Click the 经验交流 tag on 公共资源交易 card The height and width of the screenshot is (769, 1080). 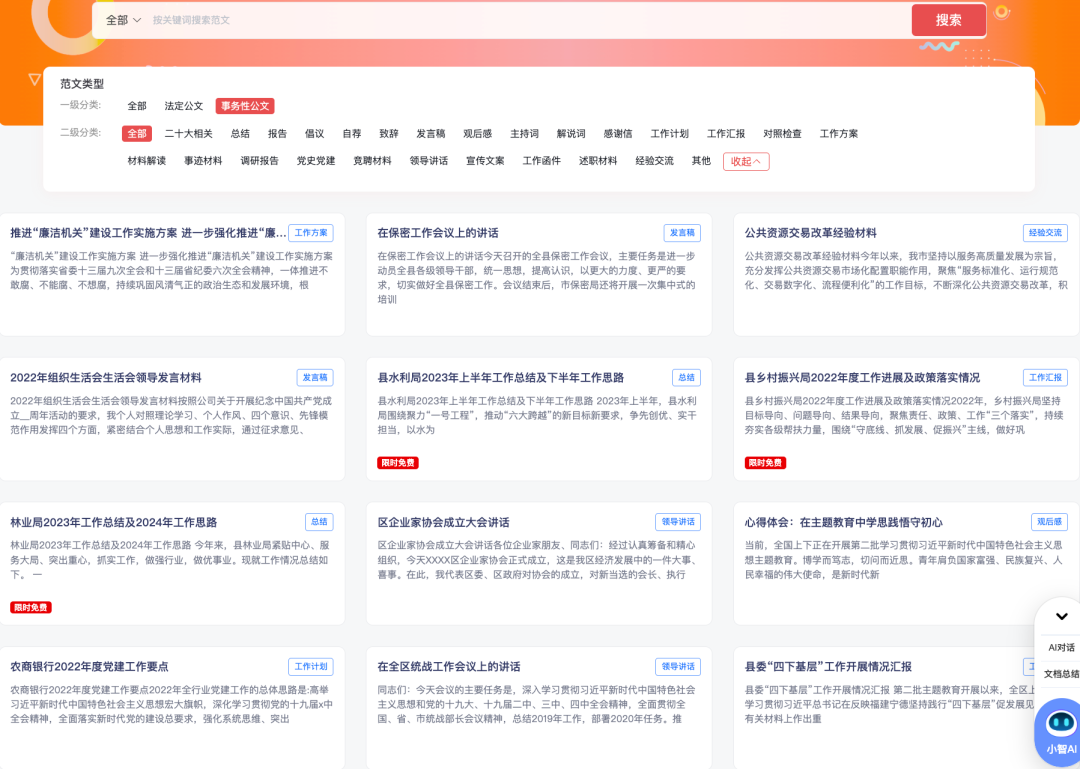(1047, 232)
